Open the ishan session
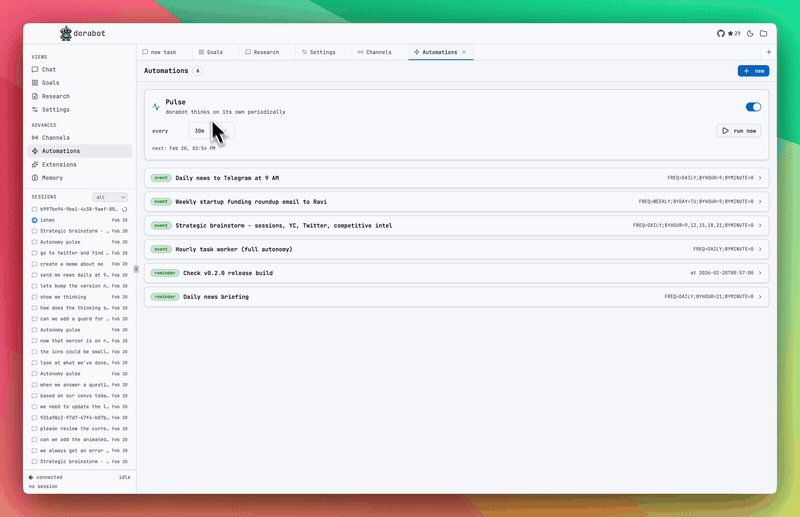Image resolution: width=800 pixels, height=517 pixels. pos(80,220)
